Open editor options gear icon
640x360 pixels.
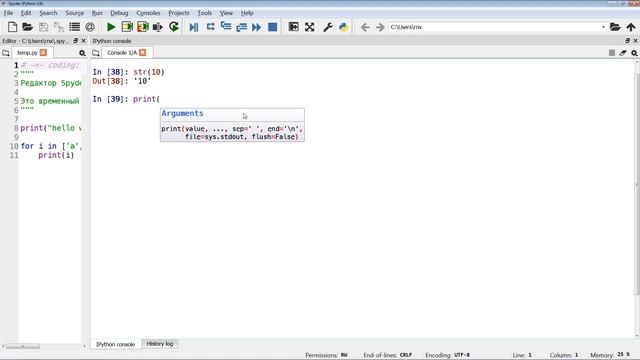82,53
